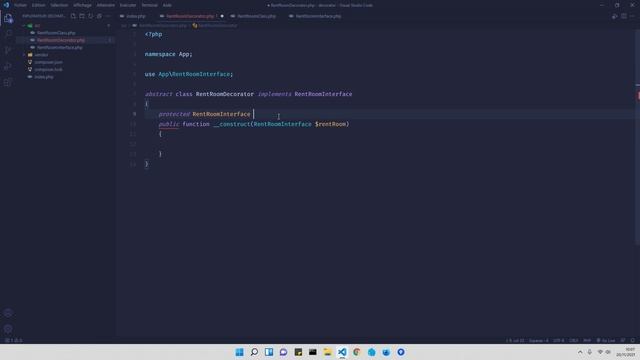Open index.php in the Explorer tree
640x360 pixels.
click(x=44, y=77)
